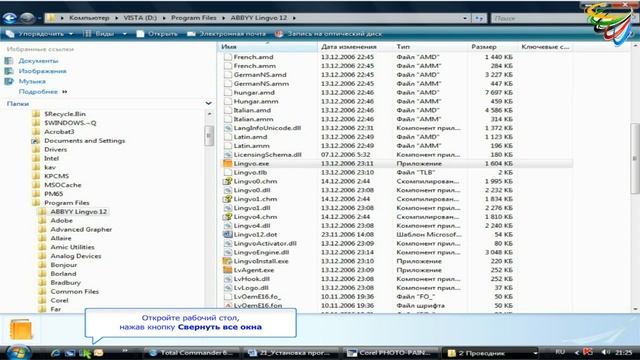640x360 pixels.
Task: Click the LvOemE16.fon font file icon
Action: tap(227, 306)
